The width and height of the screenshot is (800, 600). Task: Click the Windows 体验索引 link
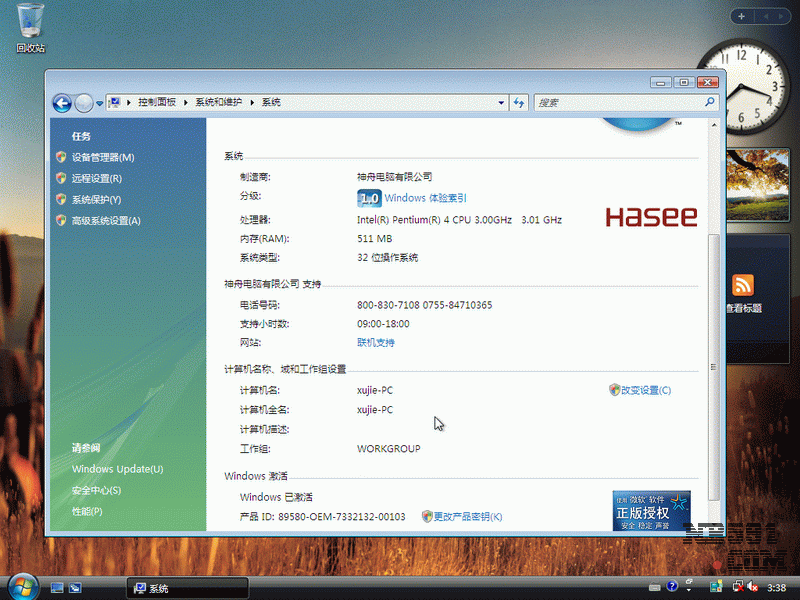(x=425, y=198)
